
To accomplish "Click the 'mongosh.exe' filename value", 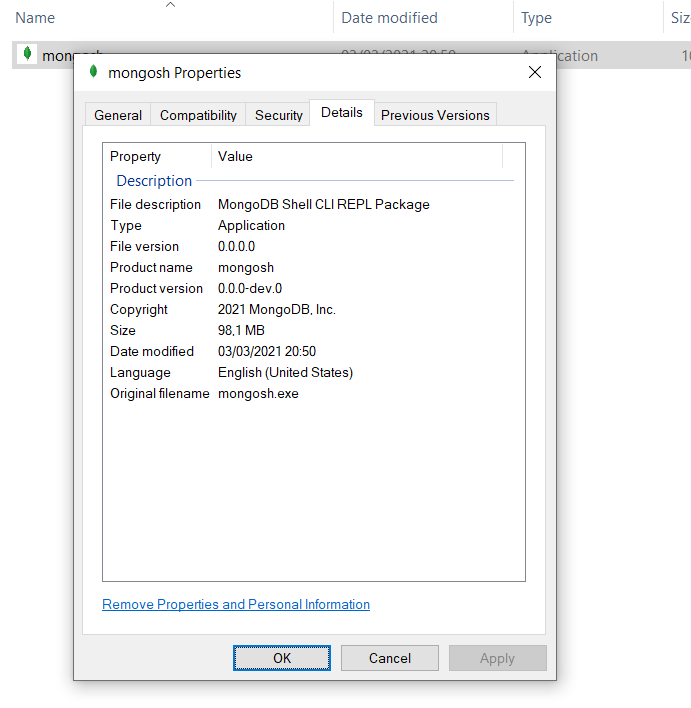I will 258,393.
